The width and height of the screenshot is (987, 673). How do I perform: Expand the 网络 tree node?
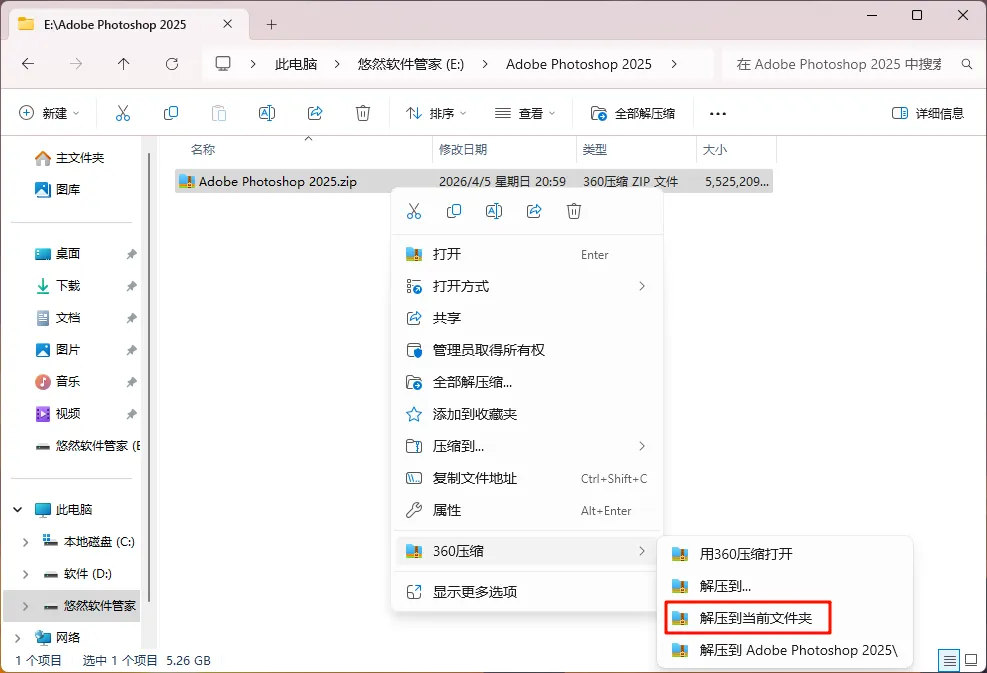coord(18,638)
